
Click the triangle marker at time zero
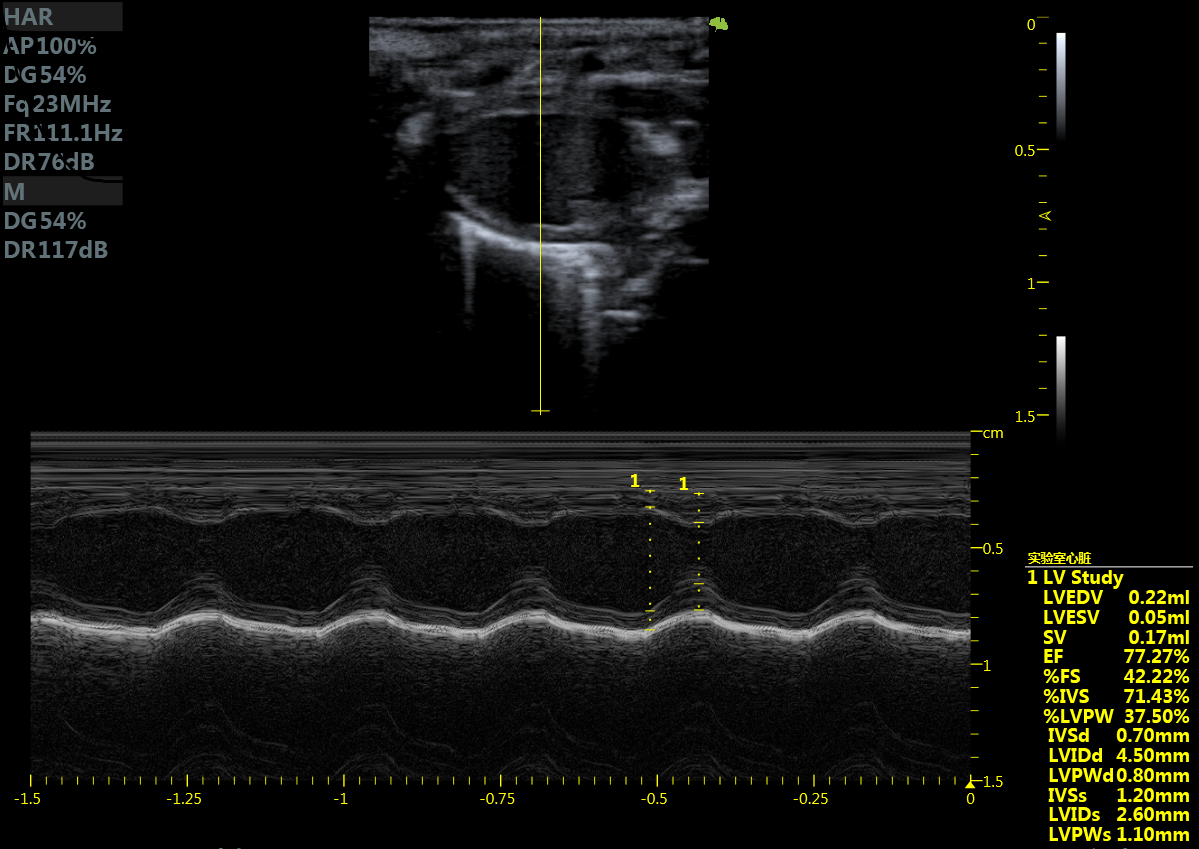tap(969, 783)
